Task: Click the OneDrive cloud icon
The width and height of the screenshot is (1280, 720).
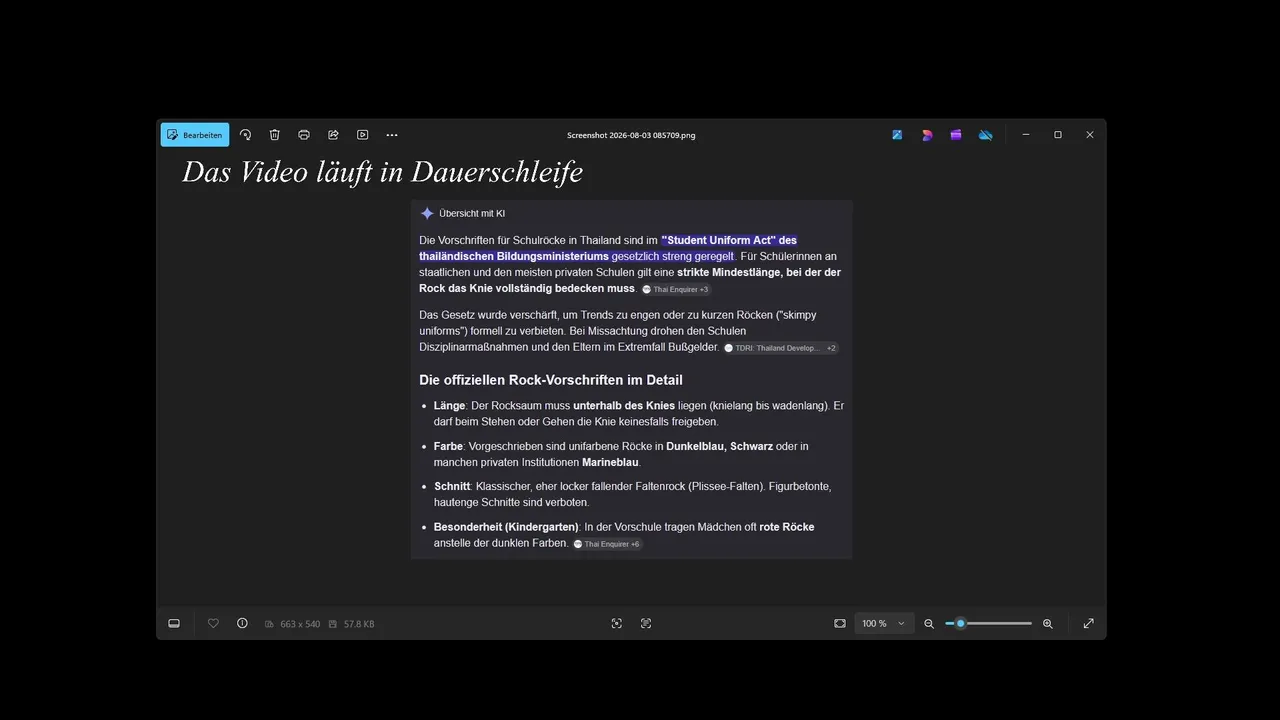Action: coord(985,135)
